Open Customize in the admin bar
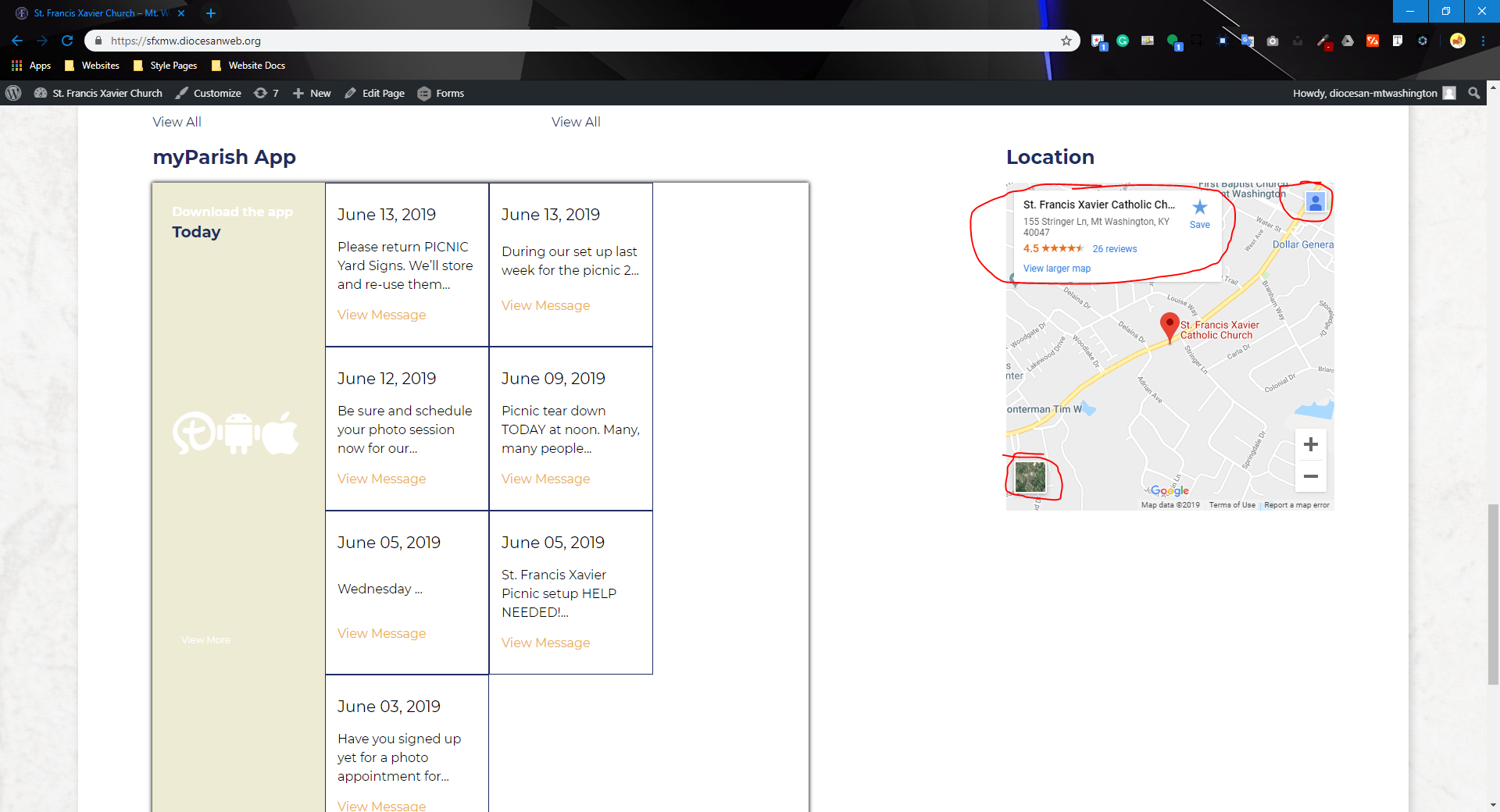Screen dimensions: 1500x812 (x=208, y=93)
